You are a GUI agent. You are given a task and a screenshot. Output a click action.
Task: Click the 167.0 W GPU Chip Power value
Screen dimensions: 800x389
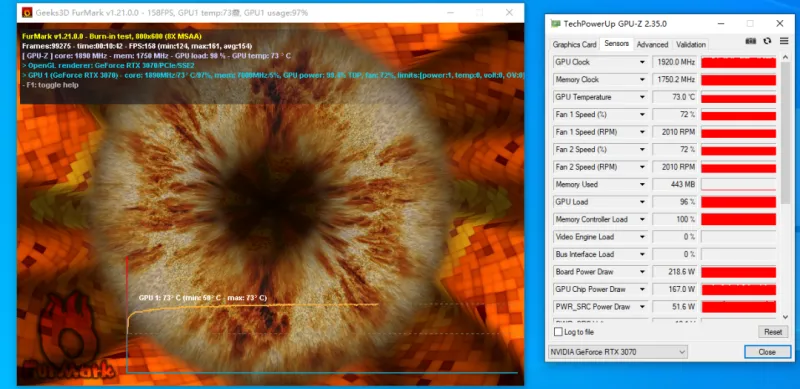click(x=674, y=289)
